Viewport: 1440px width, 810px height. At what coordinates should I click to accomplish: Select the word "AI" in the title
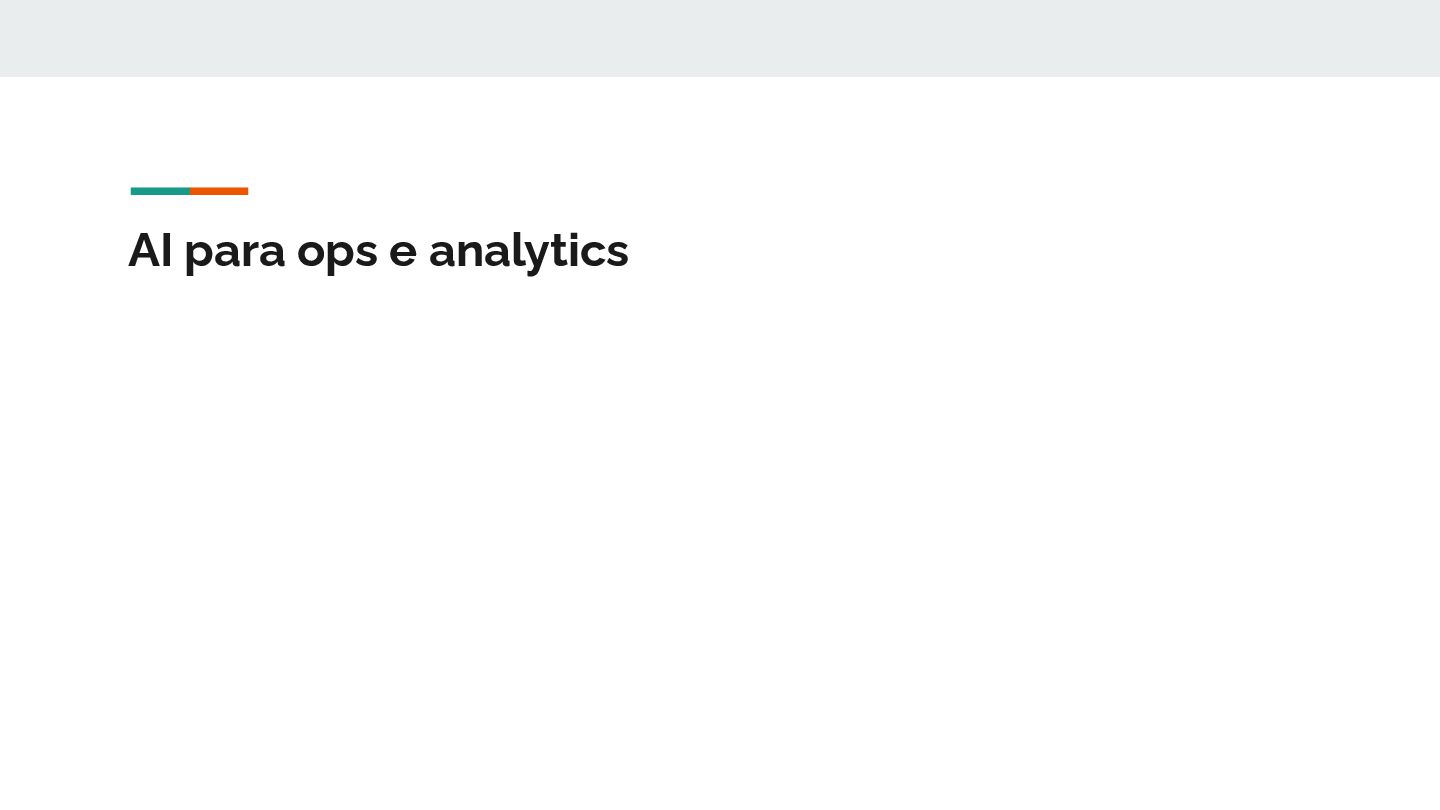coord(150,250)
